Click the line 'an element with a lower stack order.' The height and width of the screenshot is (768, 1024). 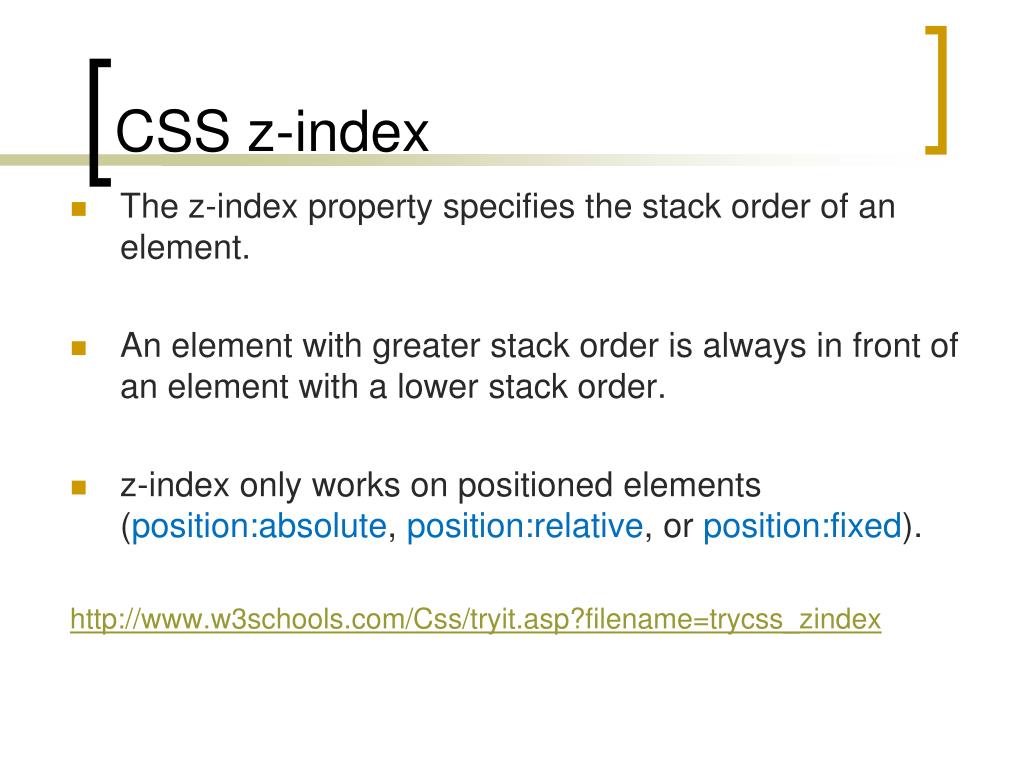click(392, 387)
